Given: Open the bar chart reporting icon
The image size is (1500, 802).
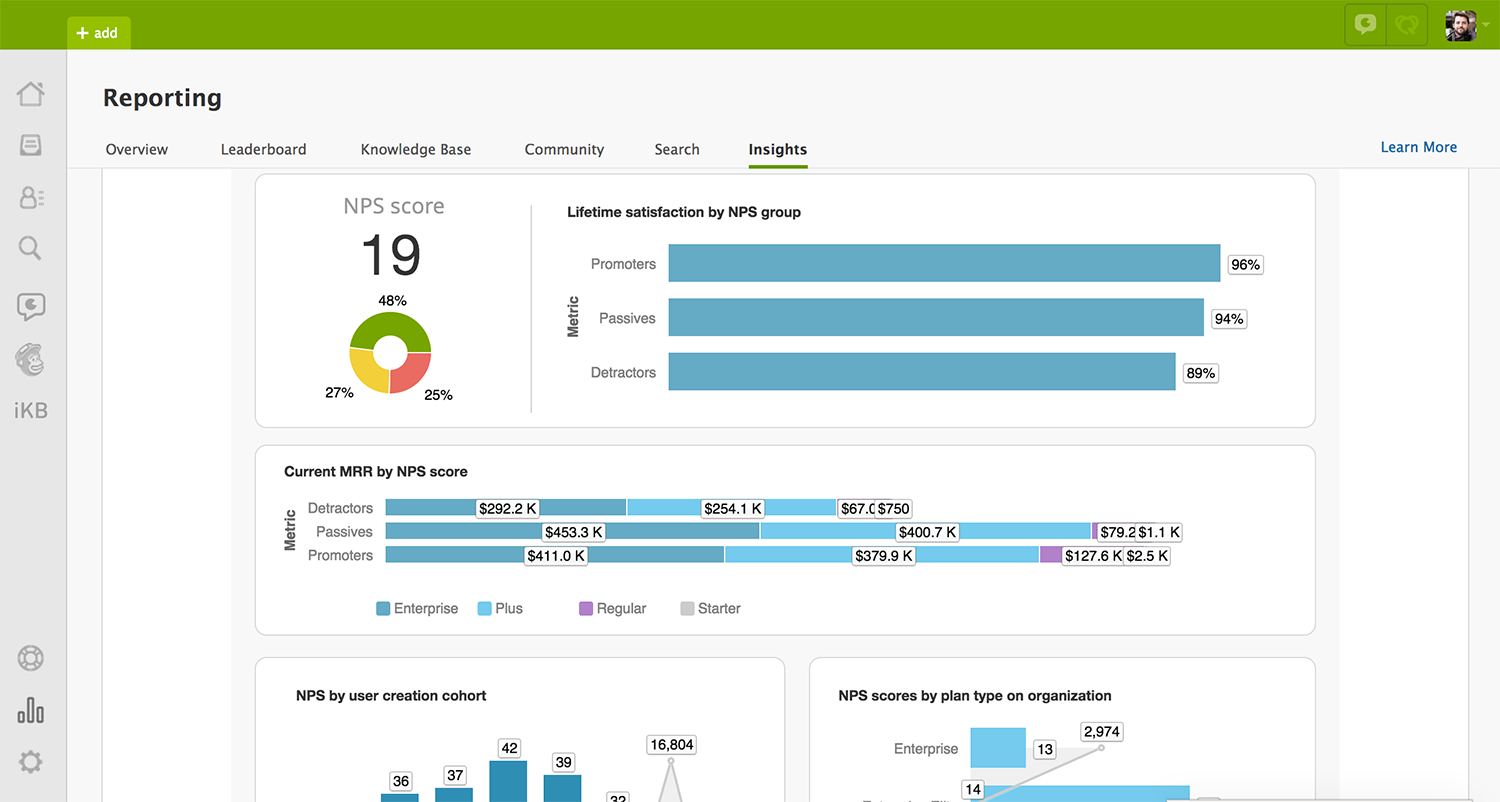Looking at the screenshot, I should [x=31, y=710].
